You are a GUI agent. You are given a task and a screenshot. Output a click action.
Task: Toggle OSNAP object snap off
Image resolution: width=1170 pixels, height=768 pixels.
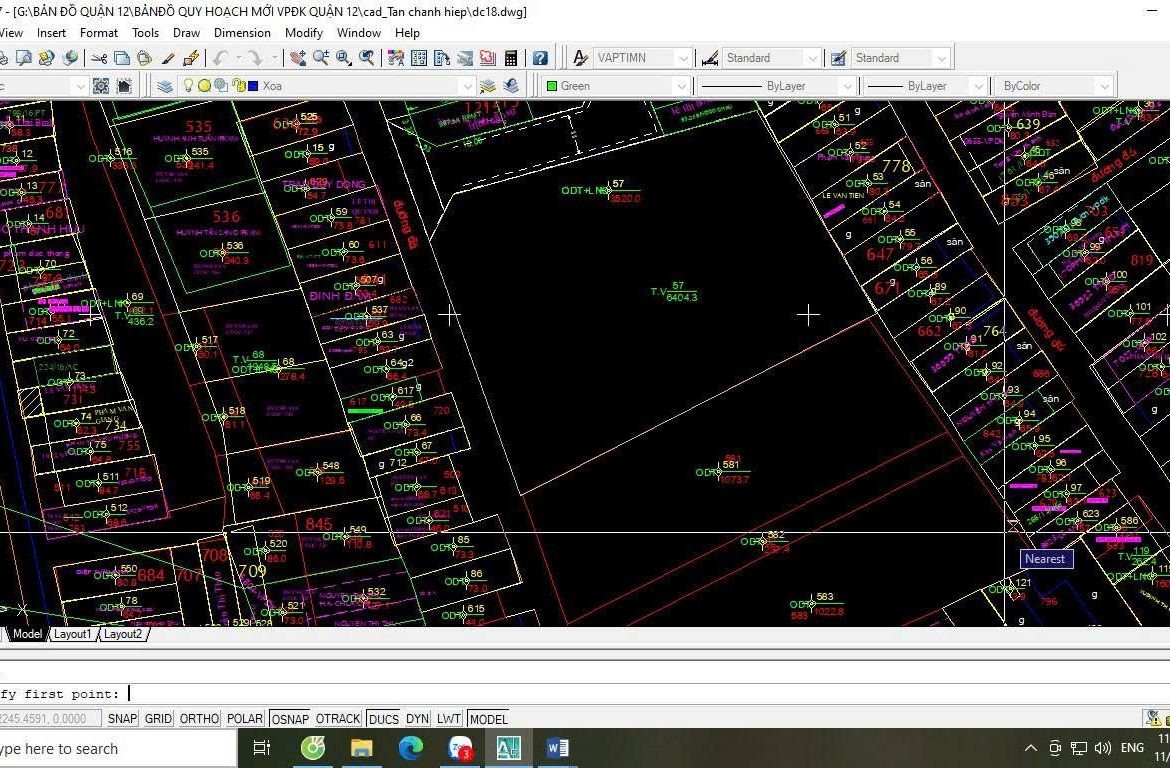[x=290, y=718]
